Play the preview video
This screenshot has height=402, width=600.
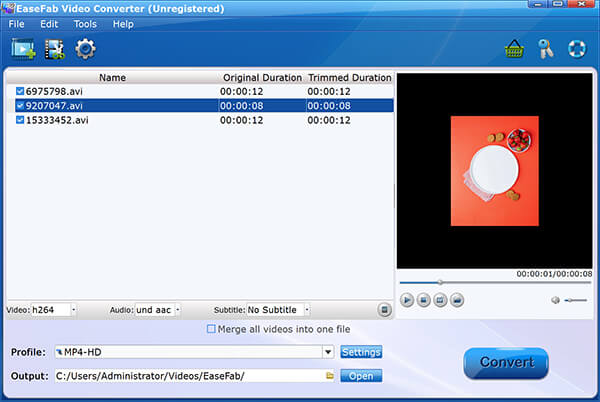407,300
